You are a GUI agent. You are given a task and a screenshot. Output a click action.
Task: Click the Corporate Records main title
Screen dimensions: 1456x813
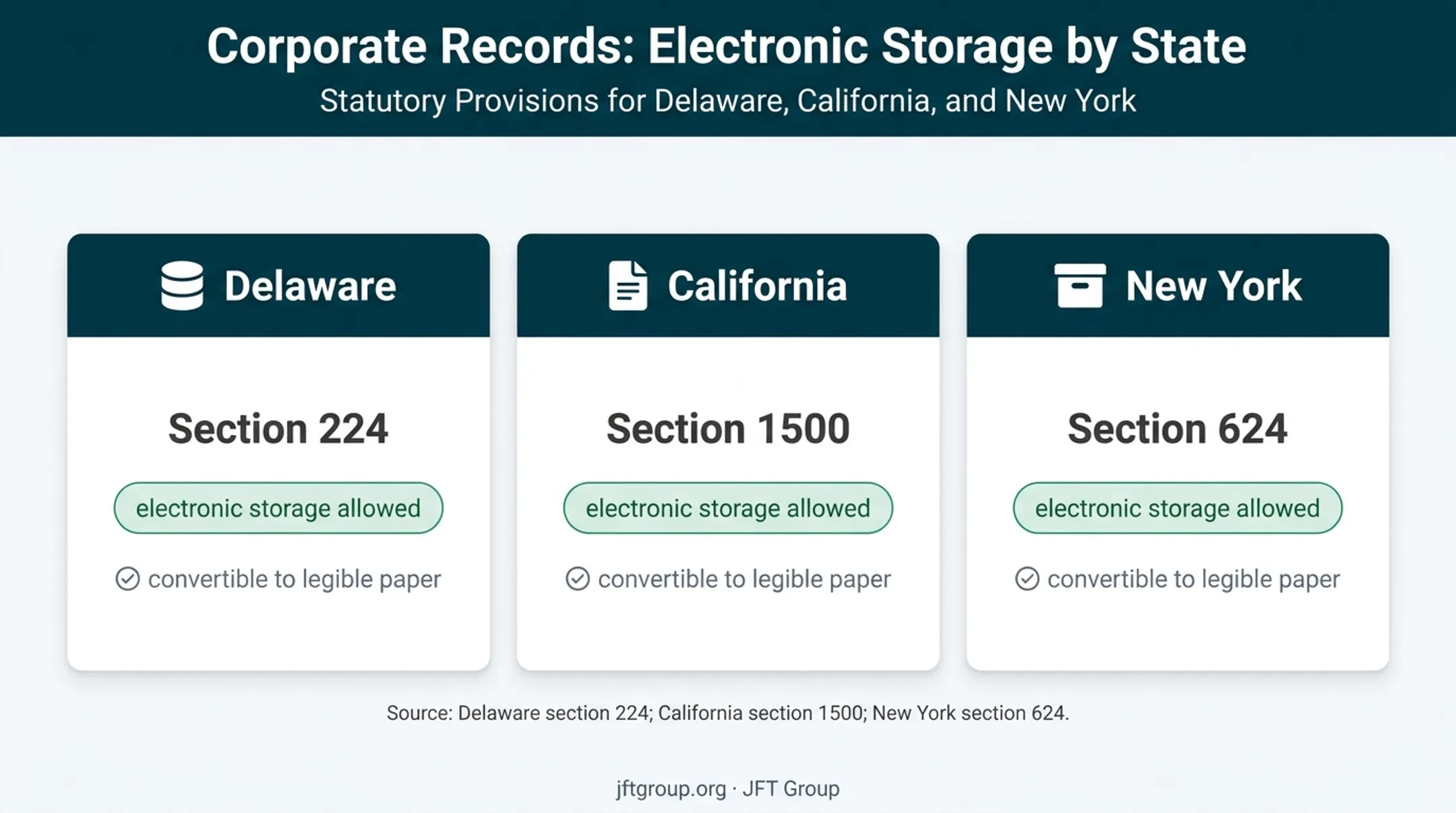[727, 47]
